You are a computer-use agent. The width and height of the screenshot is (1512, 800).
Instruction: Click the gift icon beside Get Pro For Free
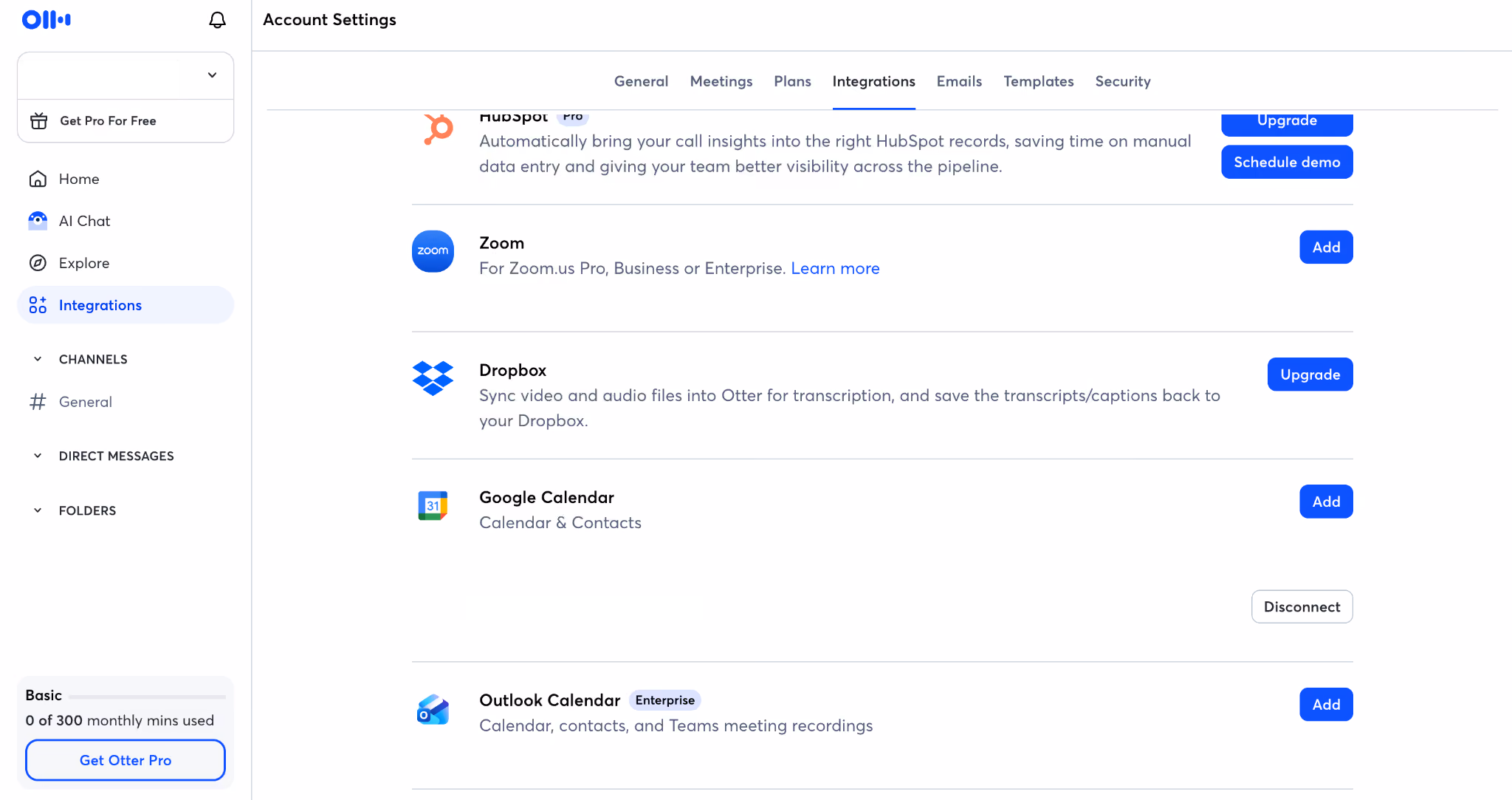point(39,120)
